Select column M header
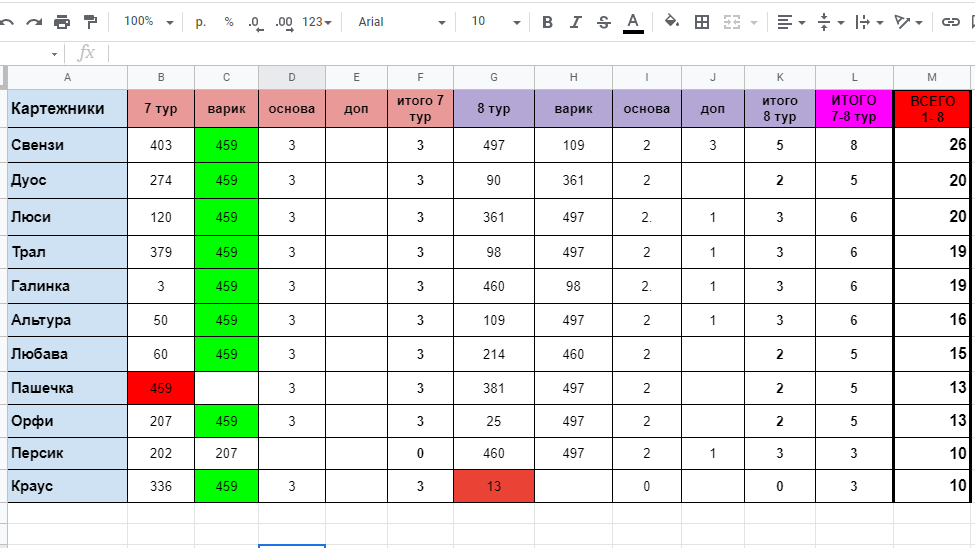Image resolution: width=975 pixels, height=548 pixels. point(931,77)
